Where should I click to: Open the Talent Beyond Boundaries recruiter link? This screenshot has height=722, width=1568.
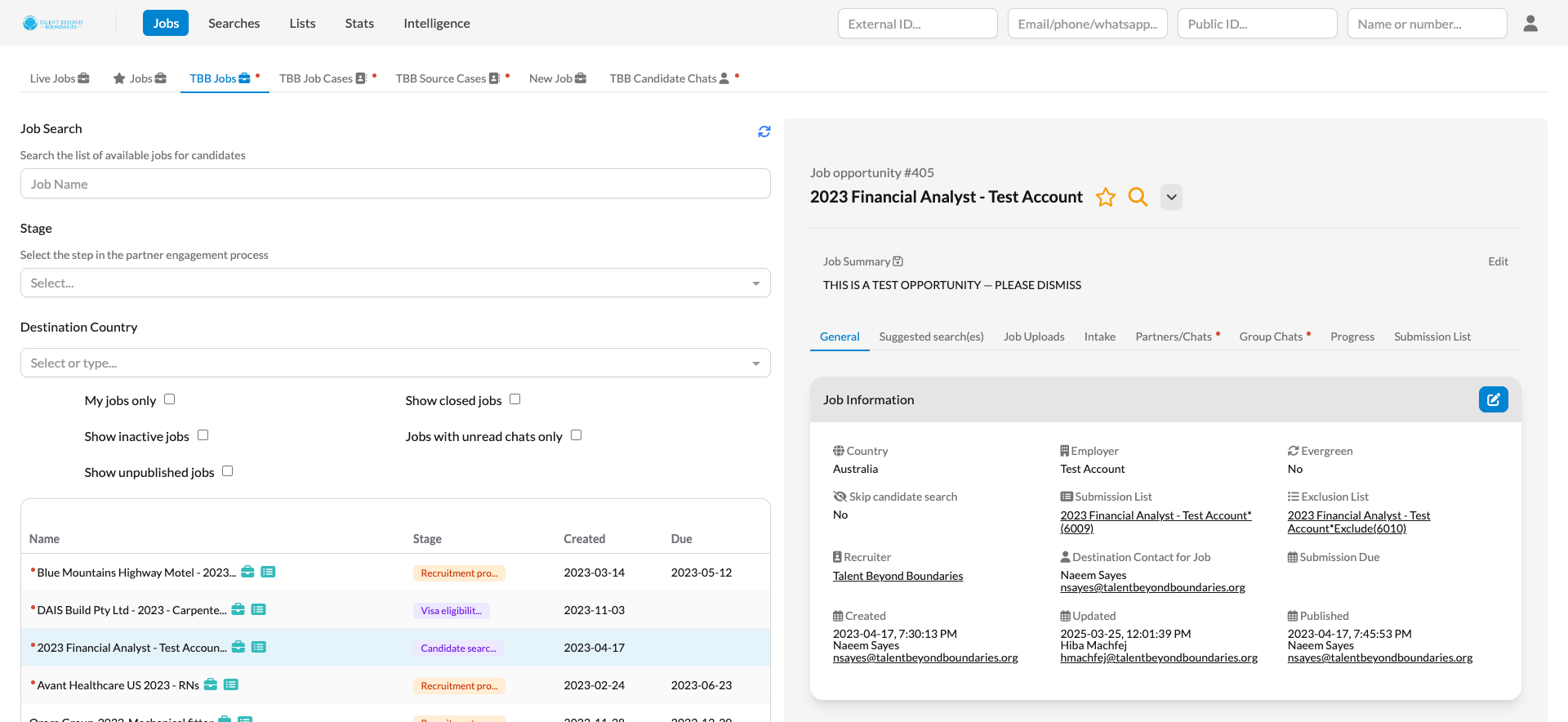[x=898, y=576]
